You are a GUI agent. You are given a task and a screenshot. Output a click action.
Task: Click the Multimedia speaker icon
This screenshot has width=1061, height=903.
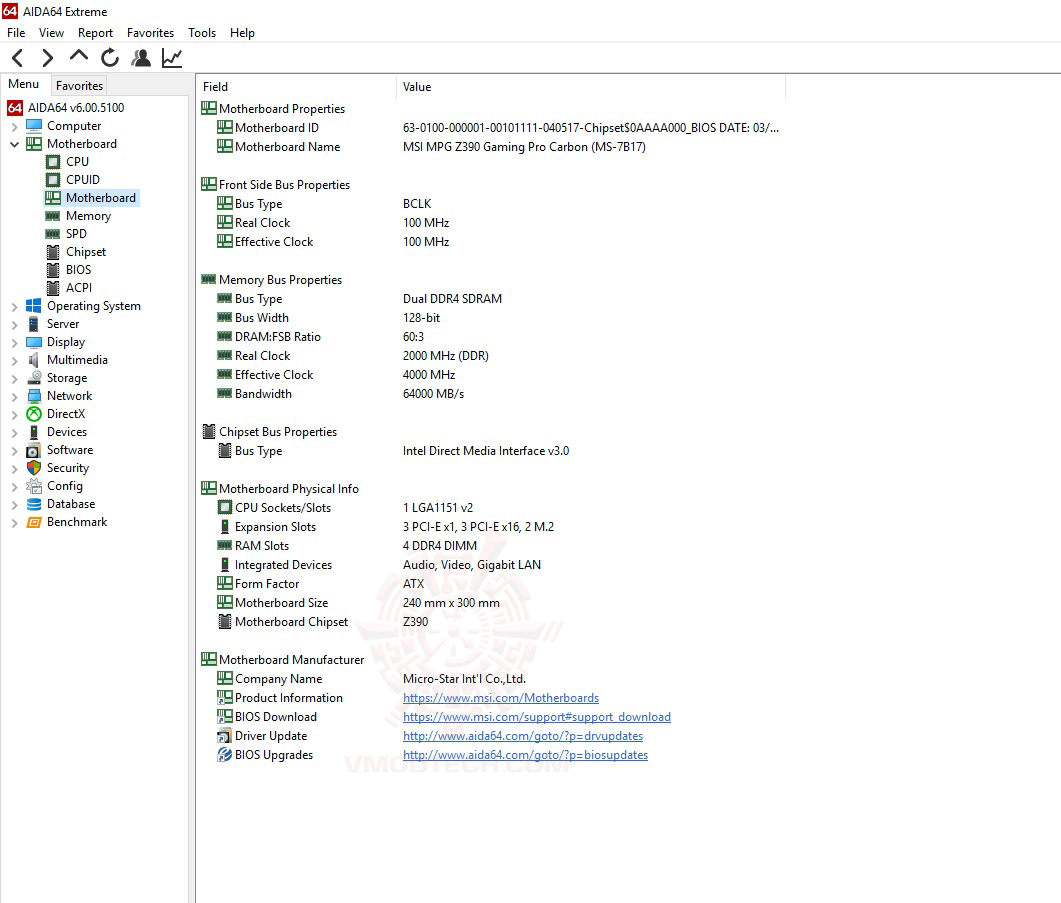click(34, 360)
